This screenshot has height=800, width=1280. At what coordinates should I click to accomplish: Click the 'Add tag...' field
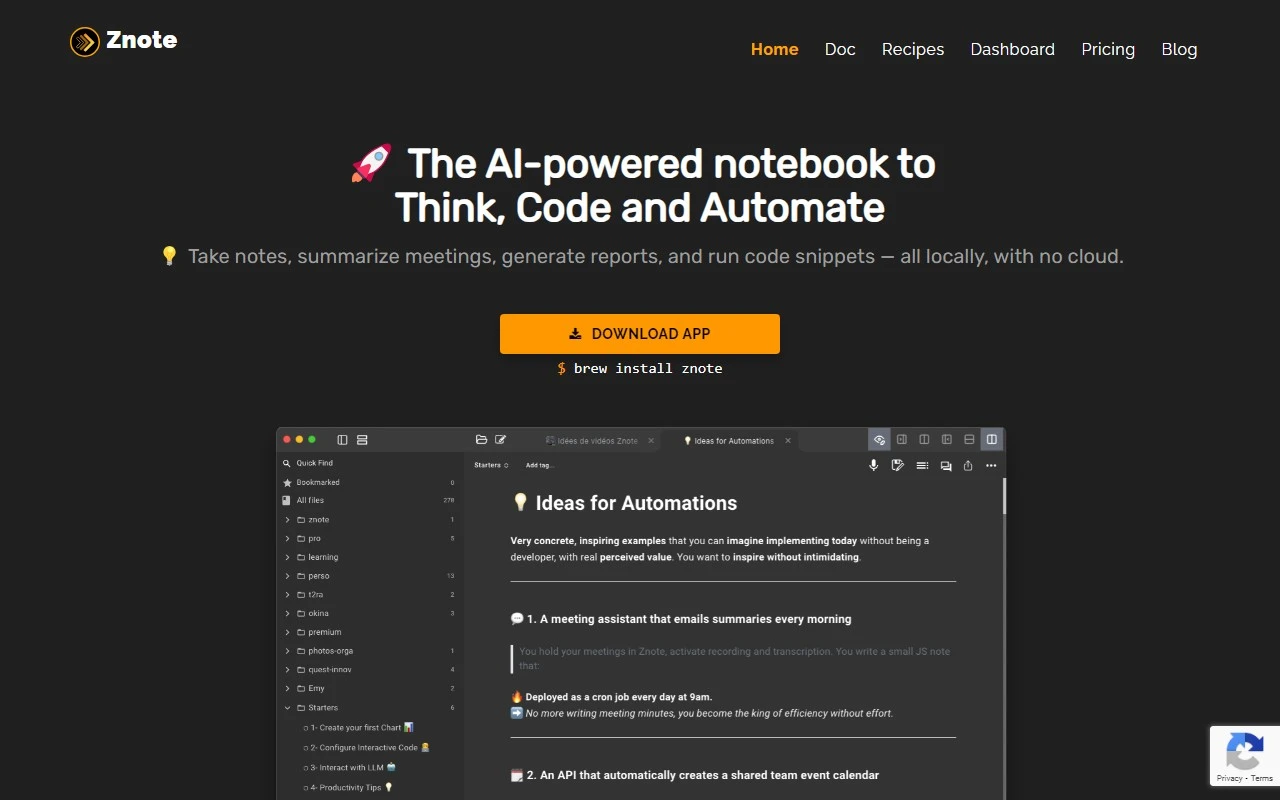coord(540,465)
